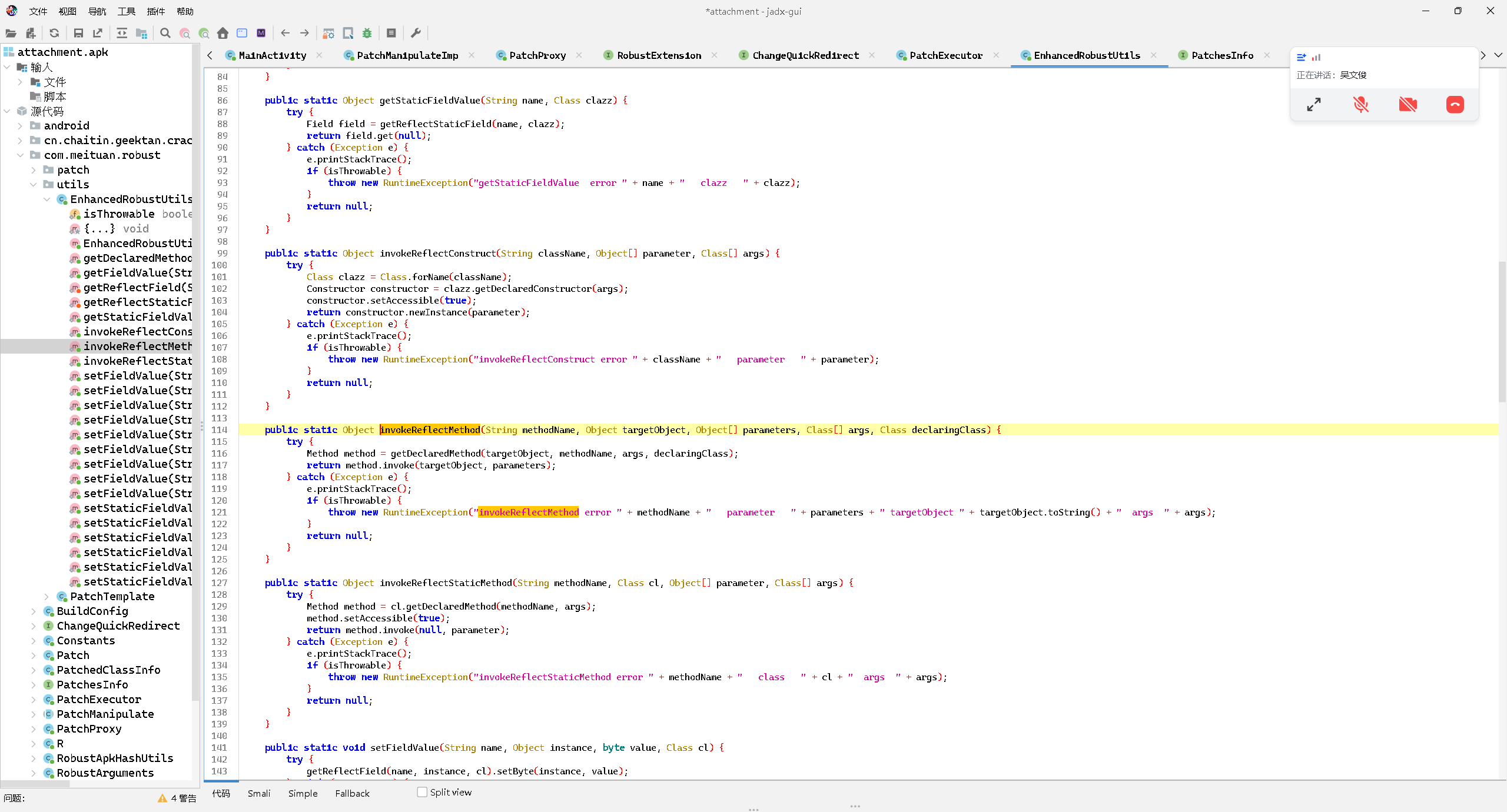Click the reload refresh toolbar icon

pyautogui.click(x=54, y=34)
